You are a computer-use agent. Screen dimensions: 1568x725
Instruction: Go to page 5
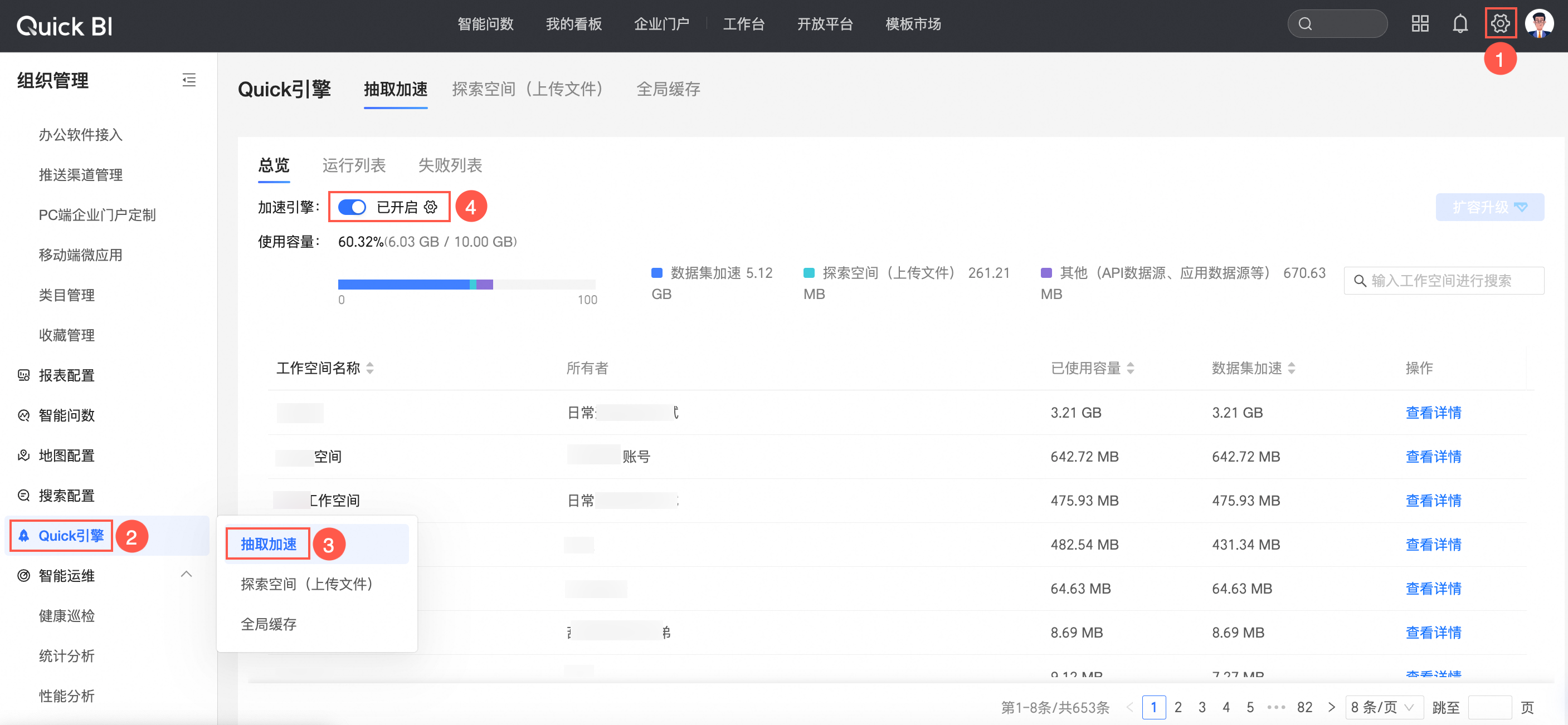[x=1250, y=707]
